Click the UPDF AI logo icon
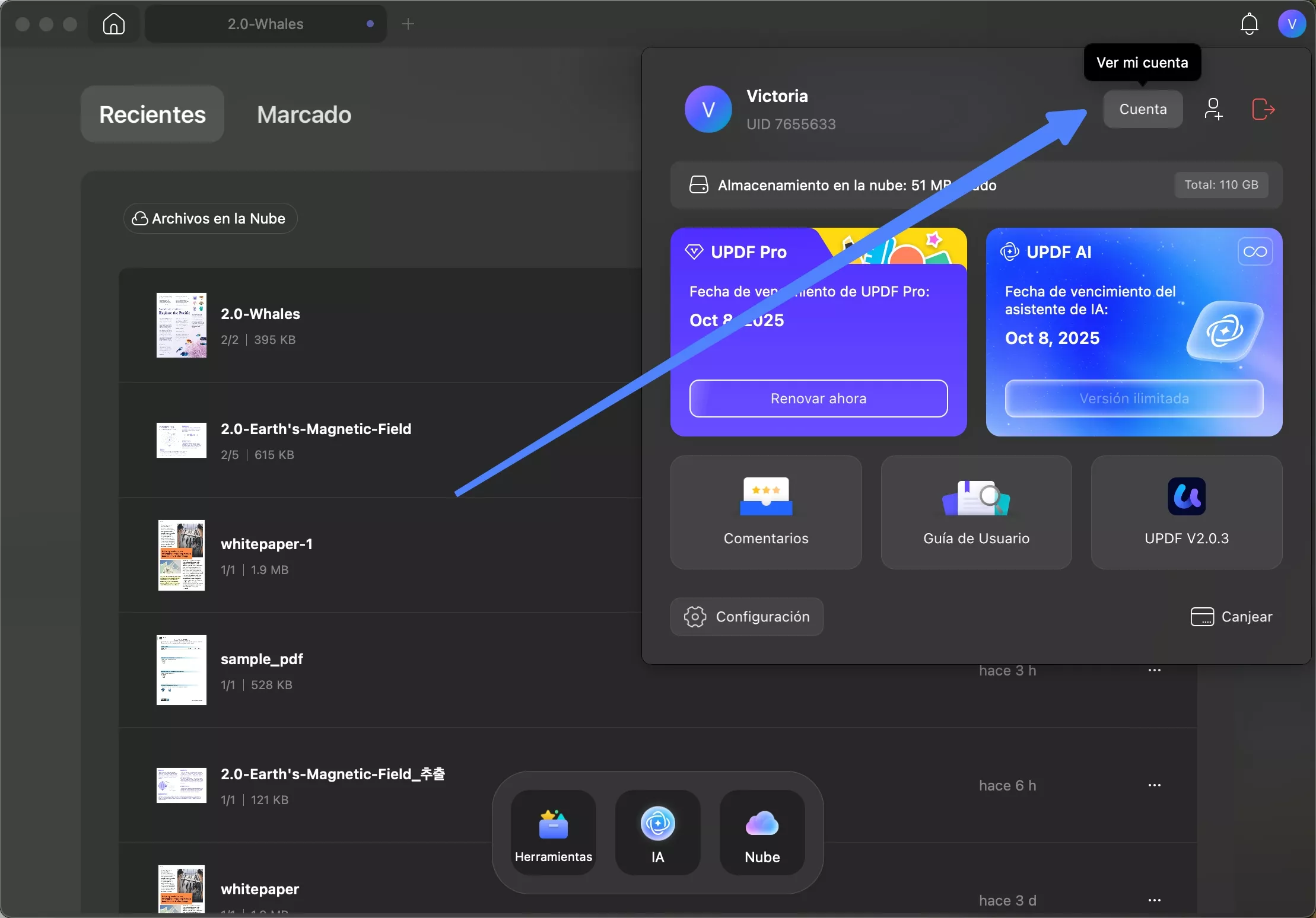Viewport: 1316px width, 918px height. click(x=1009, y=252)
